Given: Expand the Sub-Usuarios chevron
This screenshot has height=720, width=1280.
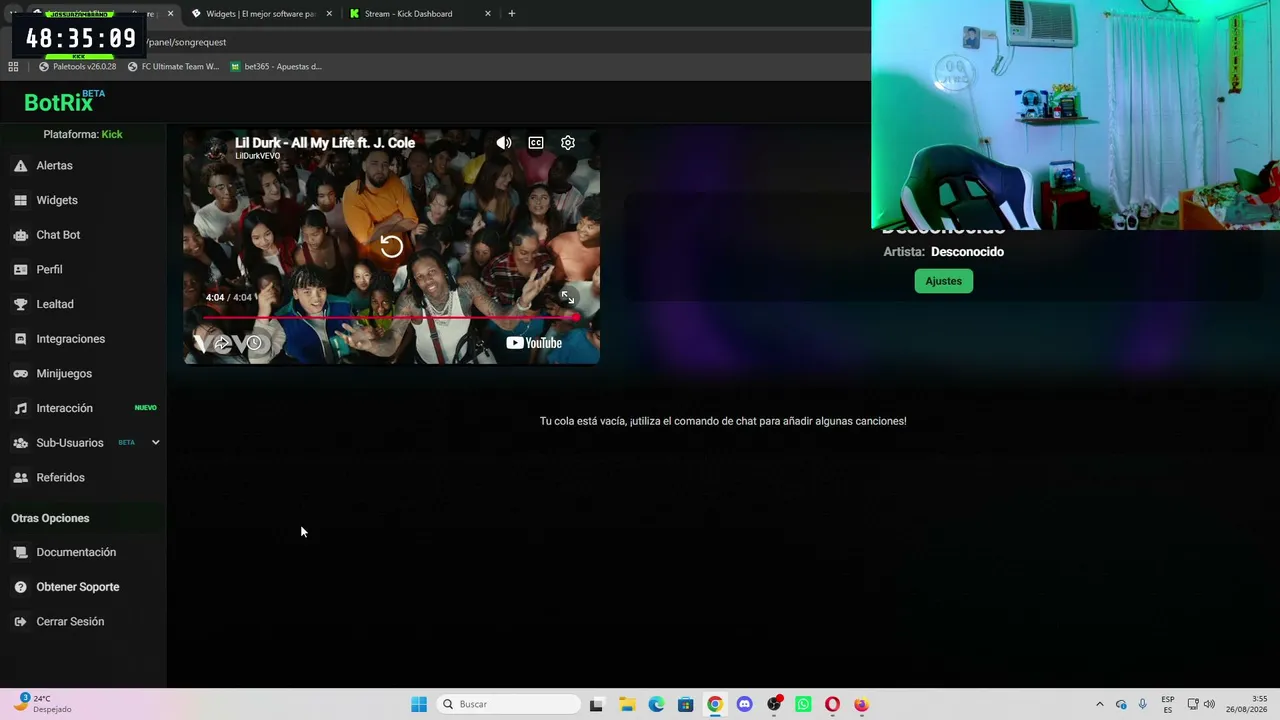Looking at the screenshot, I should (155, 443).
